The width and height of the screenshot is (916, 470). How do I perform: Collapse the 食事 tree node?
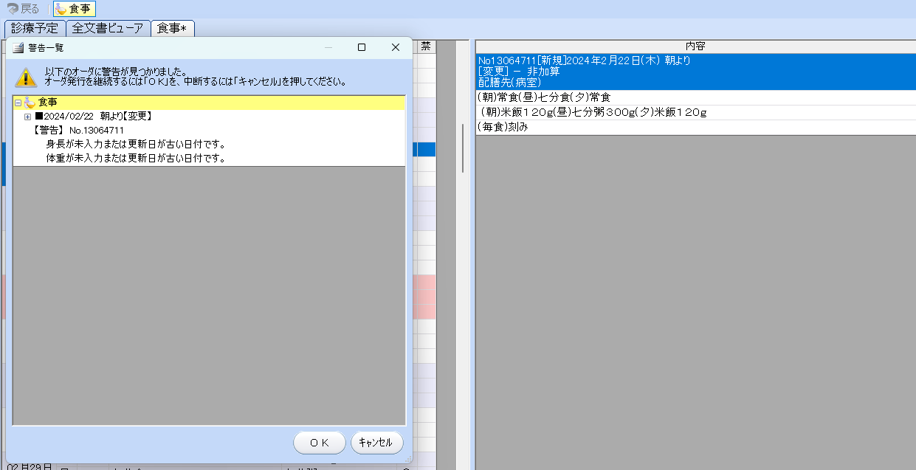point(18,103)
